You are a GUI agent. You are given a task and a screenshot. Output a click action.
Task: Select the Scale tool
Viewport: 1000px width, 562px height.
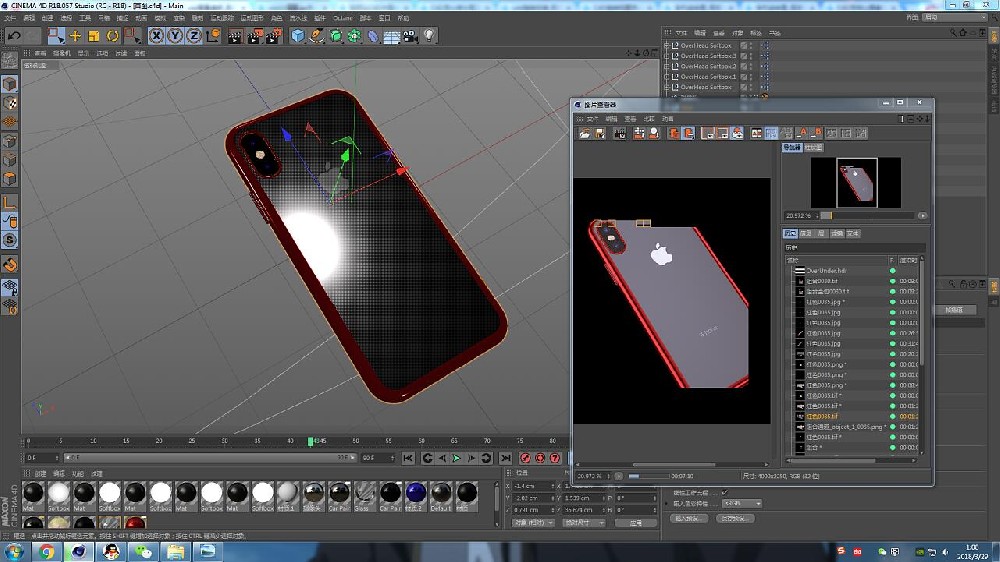pyautogui.click(x=94, y=36)
